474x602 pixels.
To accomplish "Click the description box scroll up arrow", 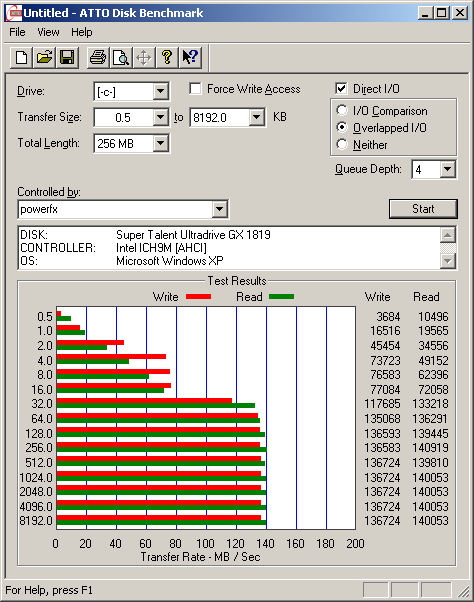I will [x=448, y=235].
